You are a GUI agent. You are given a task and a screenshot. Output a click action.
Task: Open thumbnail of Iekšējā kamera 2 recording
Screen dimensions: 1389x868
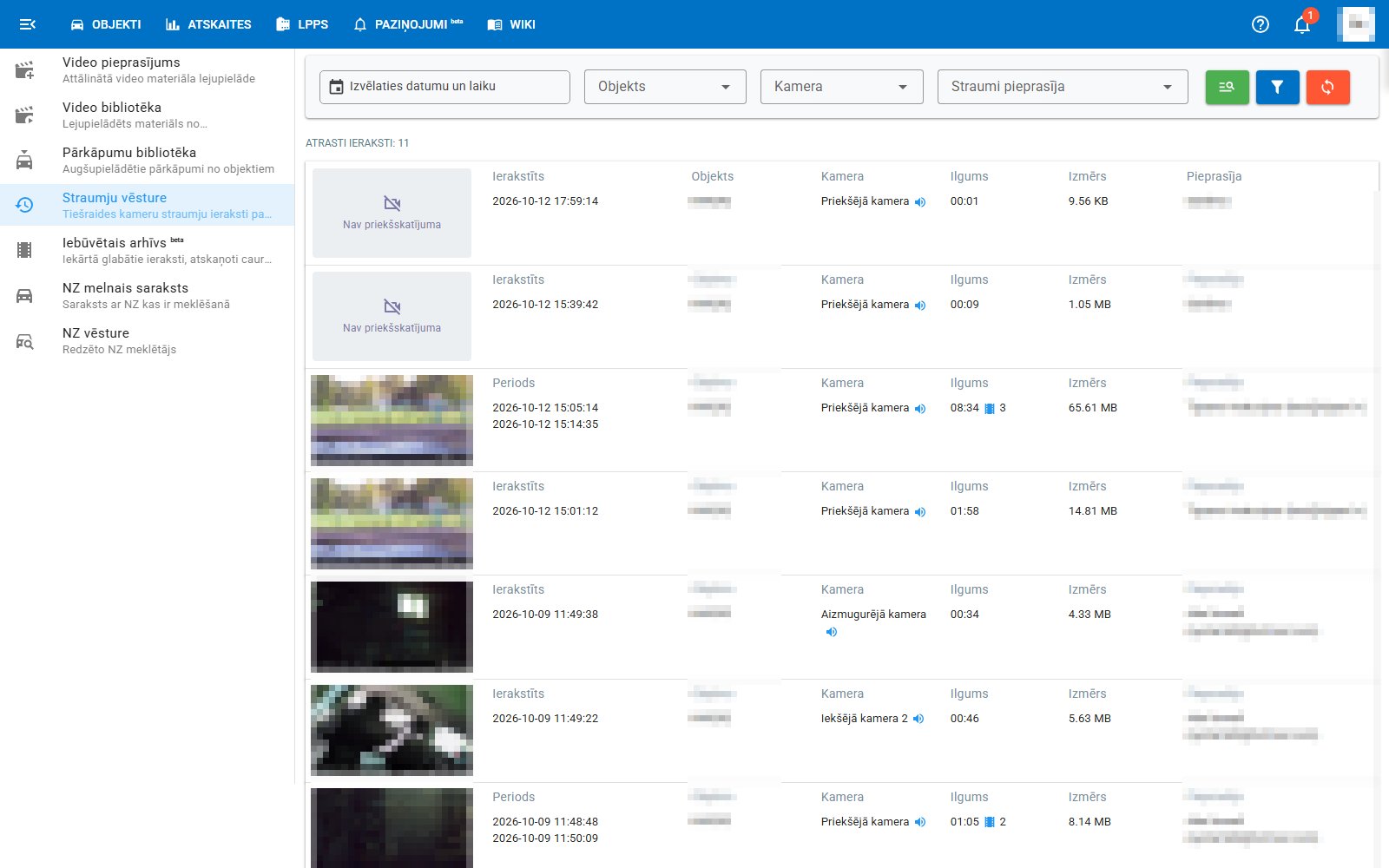[392, 730]
